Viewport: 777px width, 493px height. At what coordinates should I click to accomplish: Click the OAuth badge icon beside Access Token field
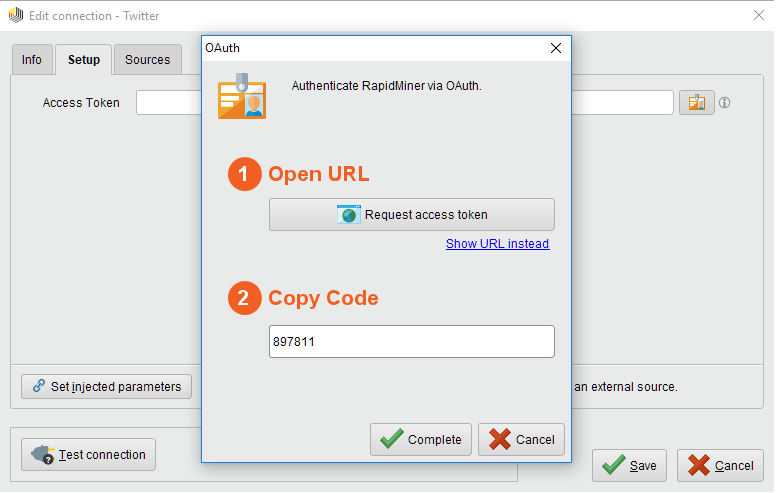pos(697,103)
